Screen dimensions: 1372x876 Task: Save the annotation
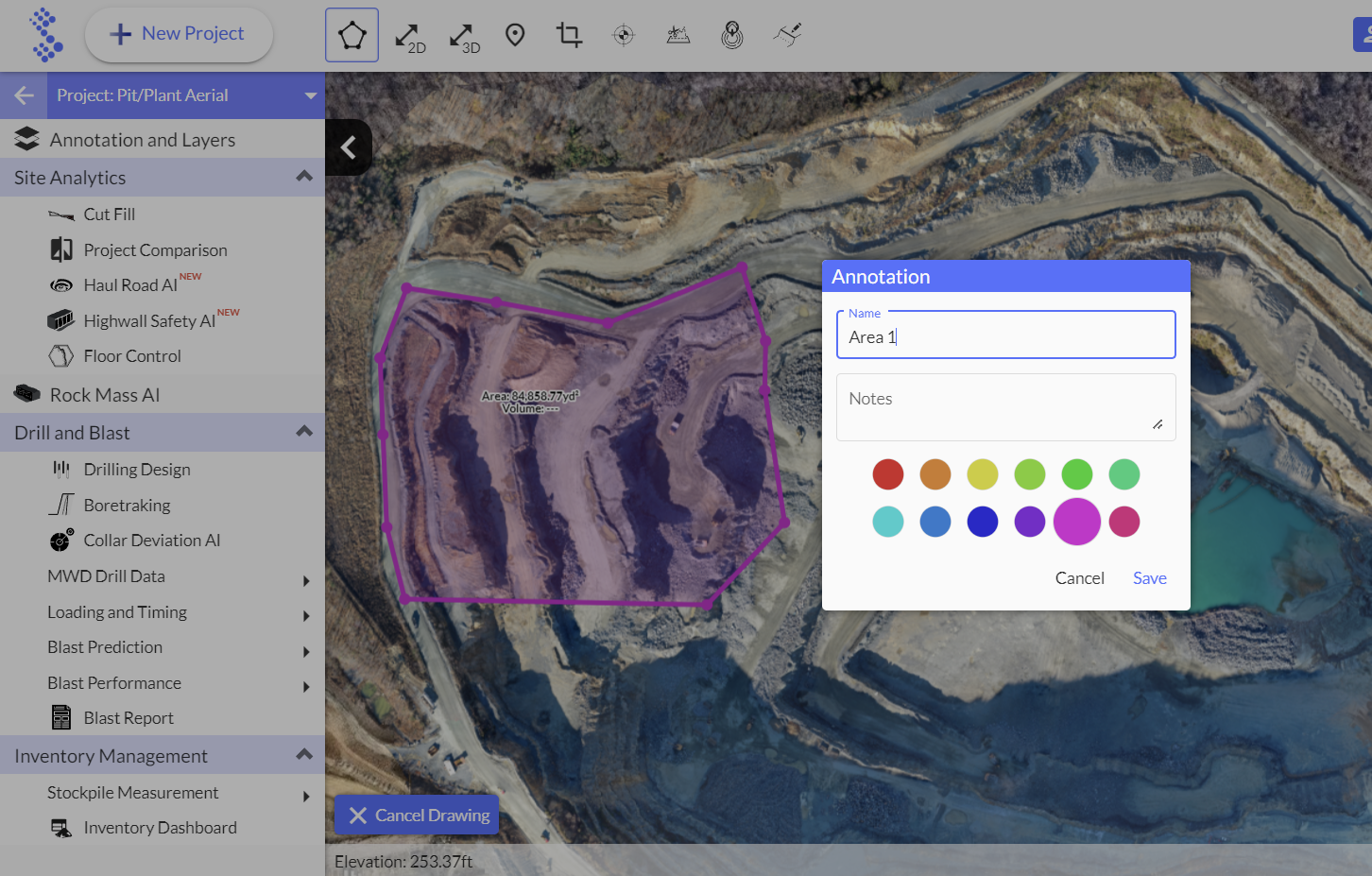point(1150,578)
